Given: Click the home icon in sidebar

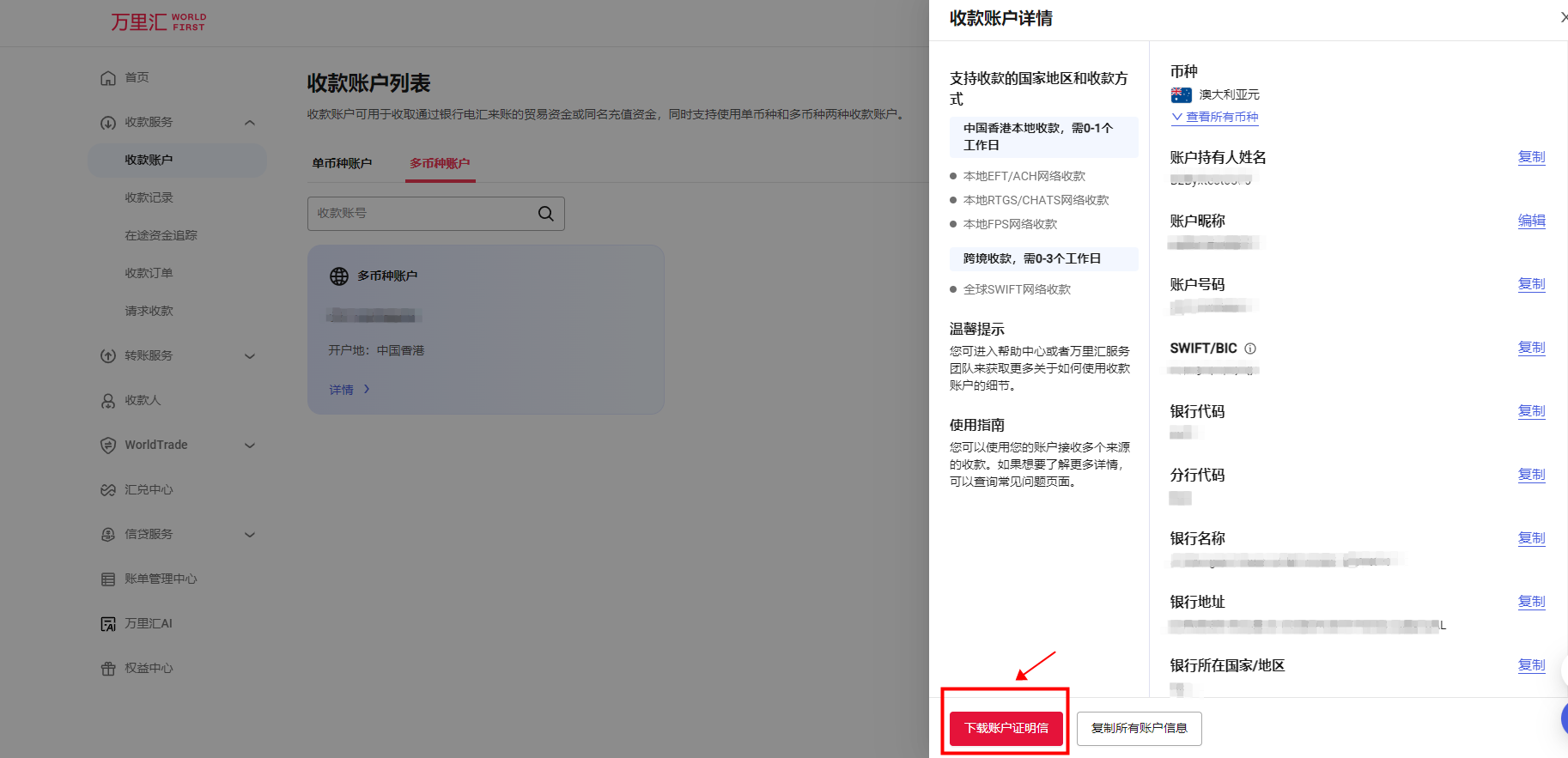Looking at the screenshot, I should click(x=108, y=78).
